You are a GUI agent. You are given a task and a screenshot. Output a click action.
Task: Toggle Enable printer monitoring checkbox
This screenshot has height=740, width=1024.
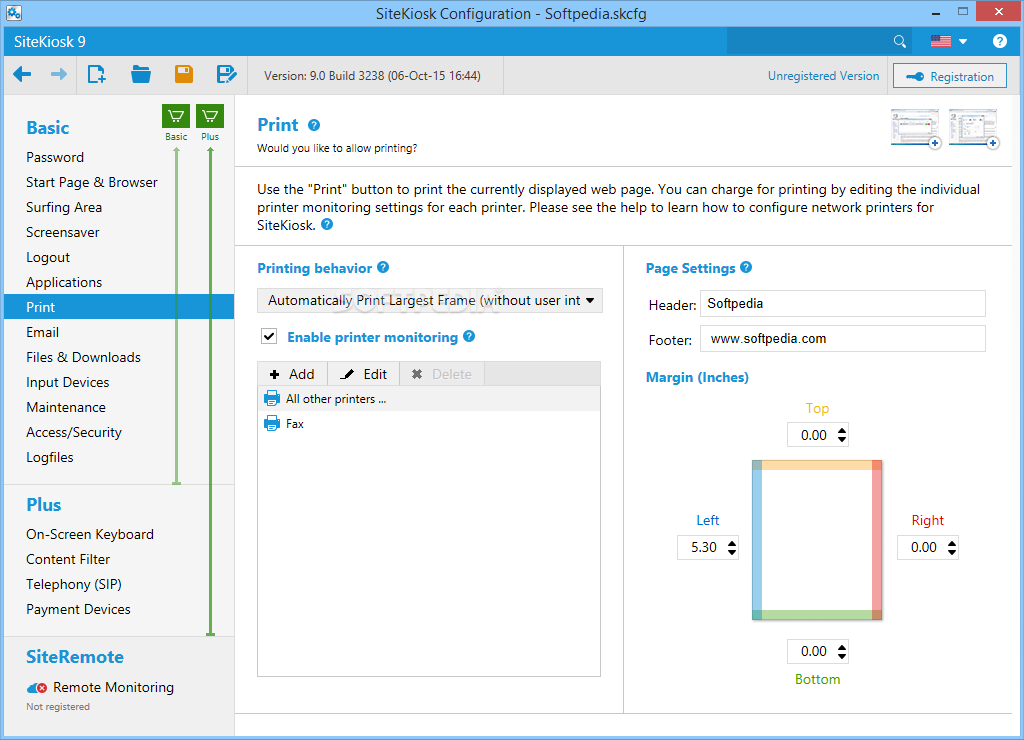click(269, 336)
